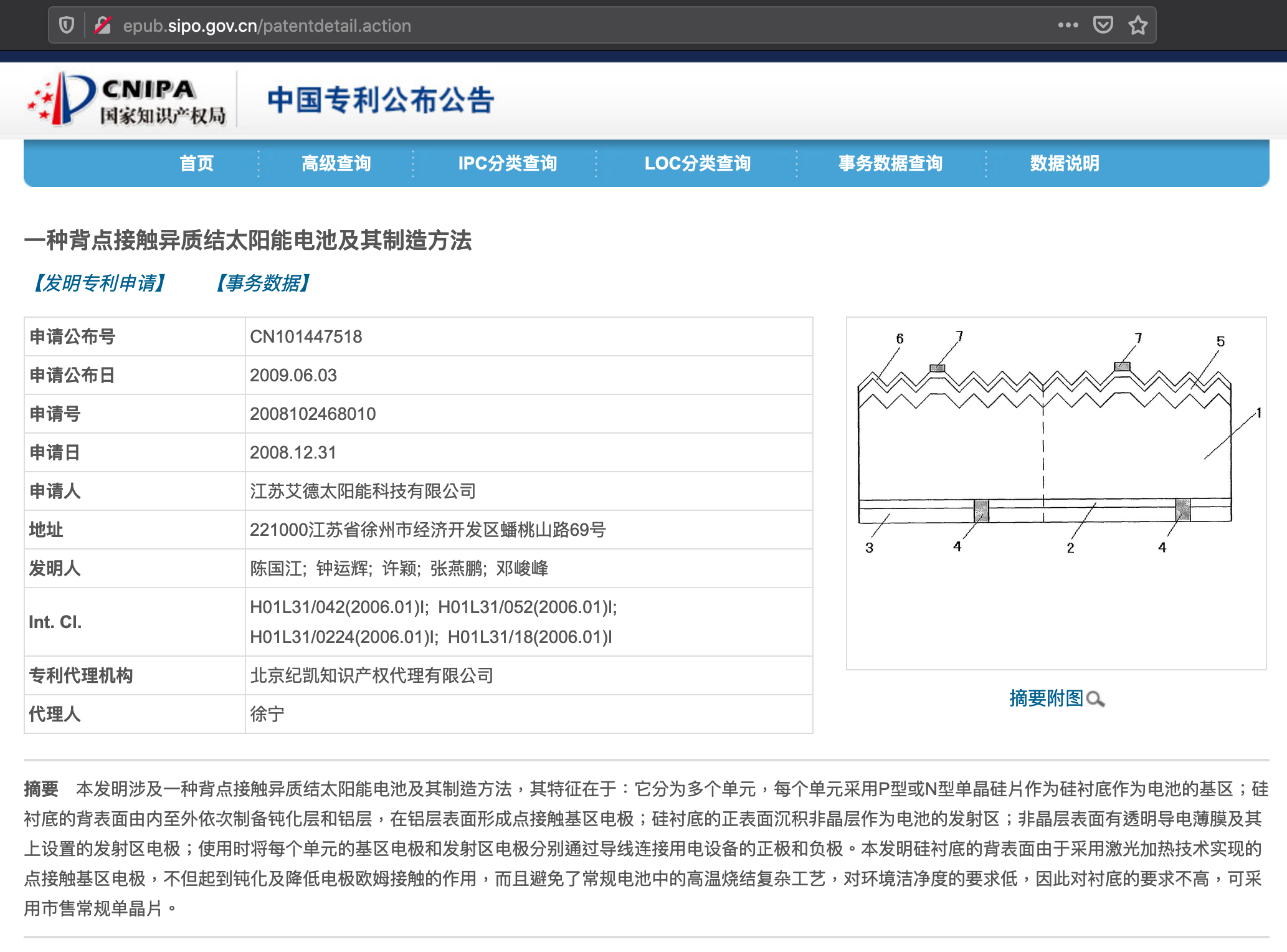Click the publication number CN101447518 cell
This screenshot has width=1287, height=952.
[306, 337]
